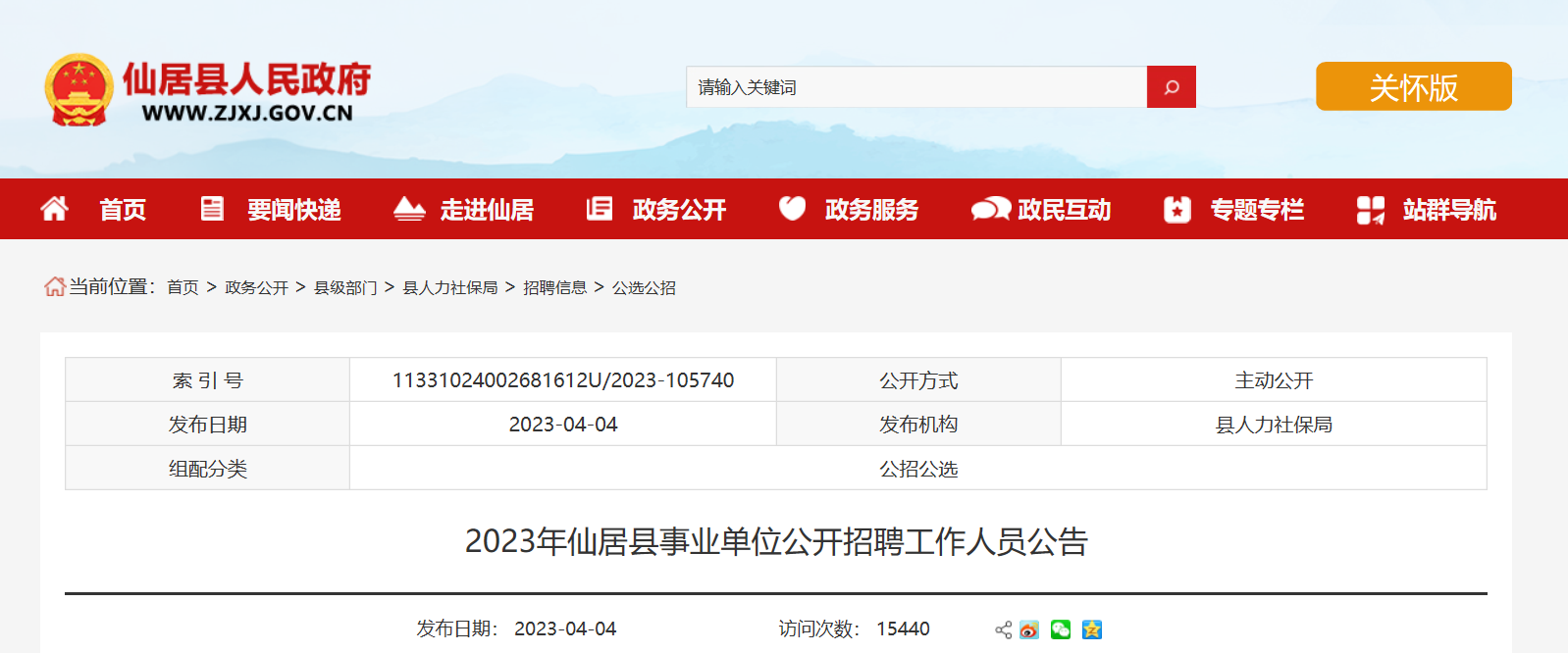Open the 要闻快递 navigation menu
1568x653 pixels.
click(x=293, y=210)
